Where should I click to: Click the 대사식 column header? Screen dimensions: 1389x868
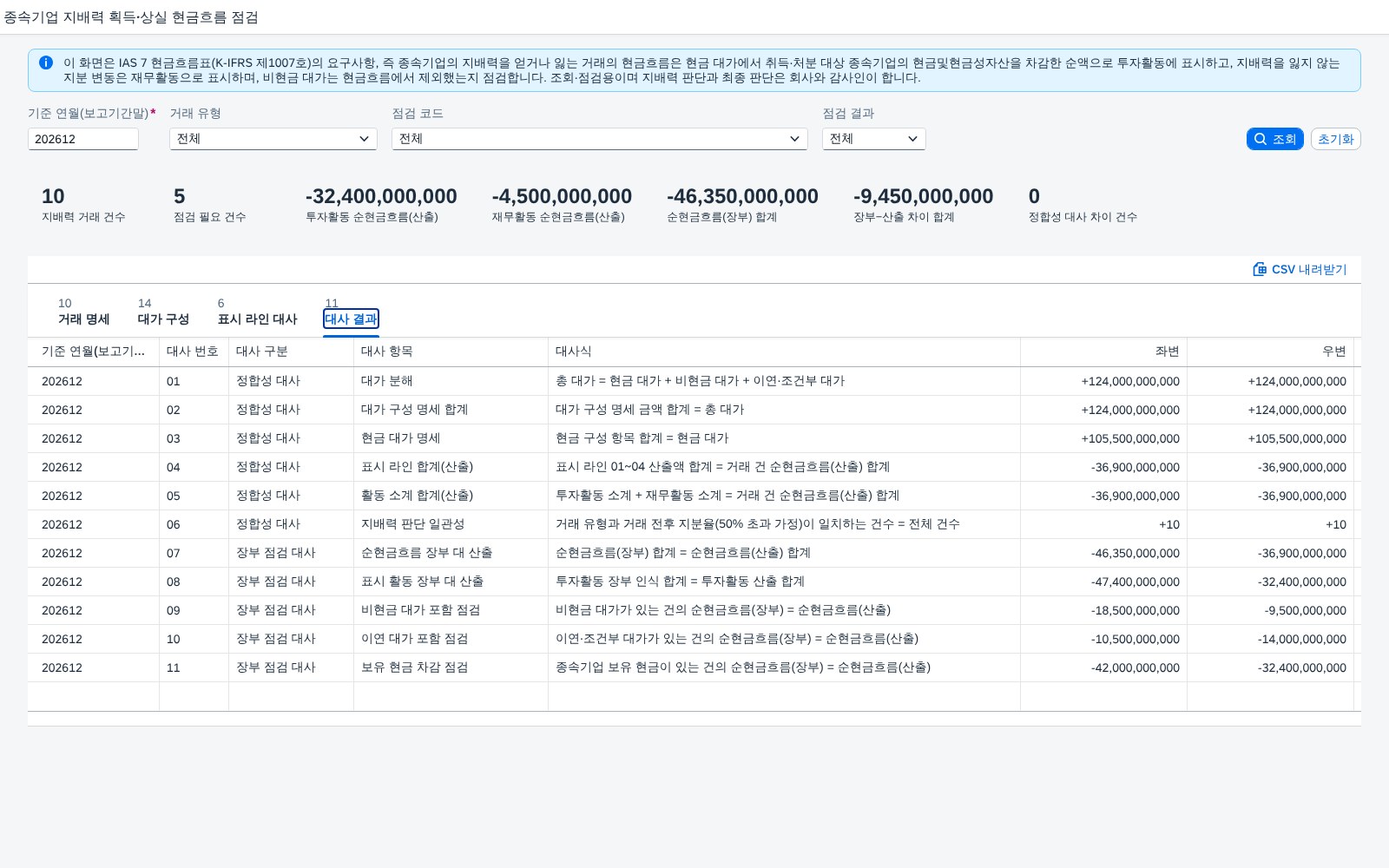[784, 352]
